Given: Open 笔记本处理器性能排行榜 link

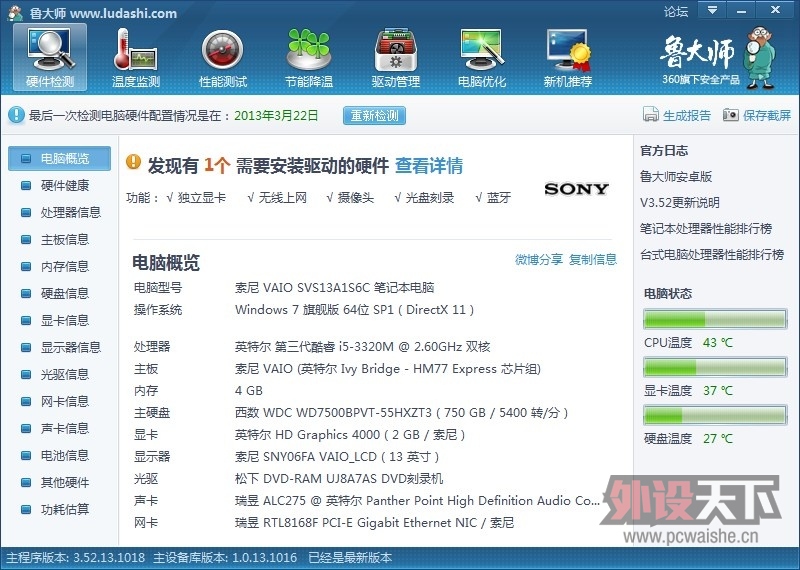Looking at the screenshot, I should click(706, 229).
